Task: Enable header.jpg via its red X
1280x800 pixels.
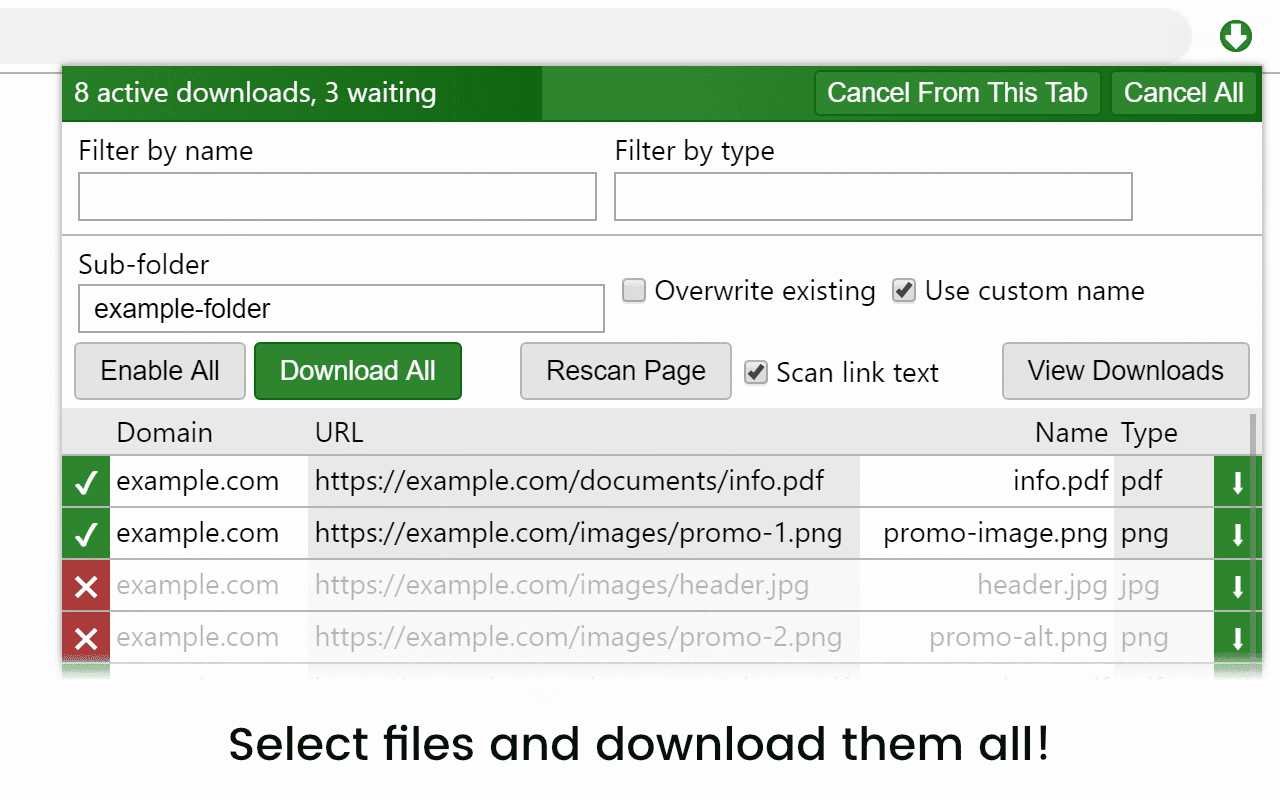Action: [x=86, y=586]
